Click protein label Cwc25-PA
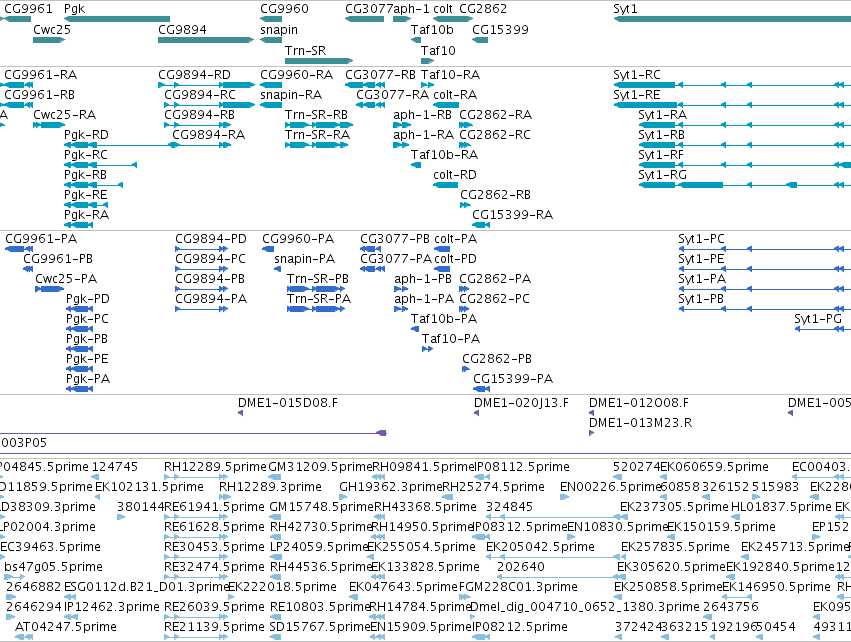This screenshot has width=851, height=642. pos(66,279)
